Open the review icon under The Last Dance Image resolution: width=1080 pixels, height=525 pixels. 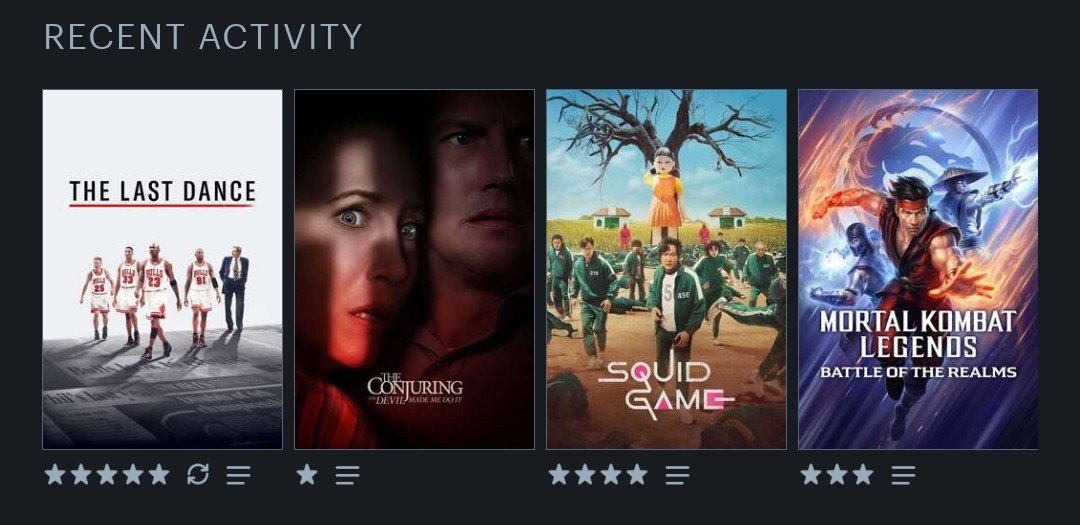[238, 475]
